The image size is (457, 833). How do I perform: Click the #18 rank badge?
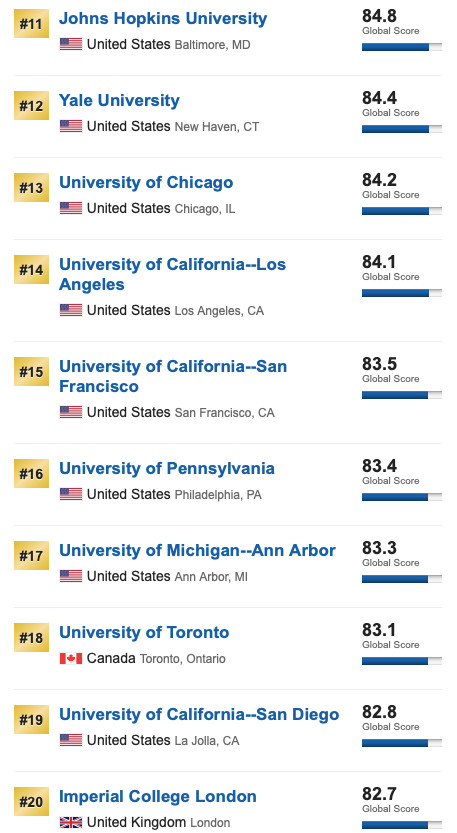[31, 638]
